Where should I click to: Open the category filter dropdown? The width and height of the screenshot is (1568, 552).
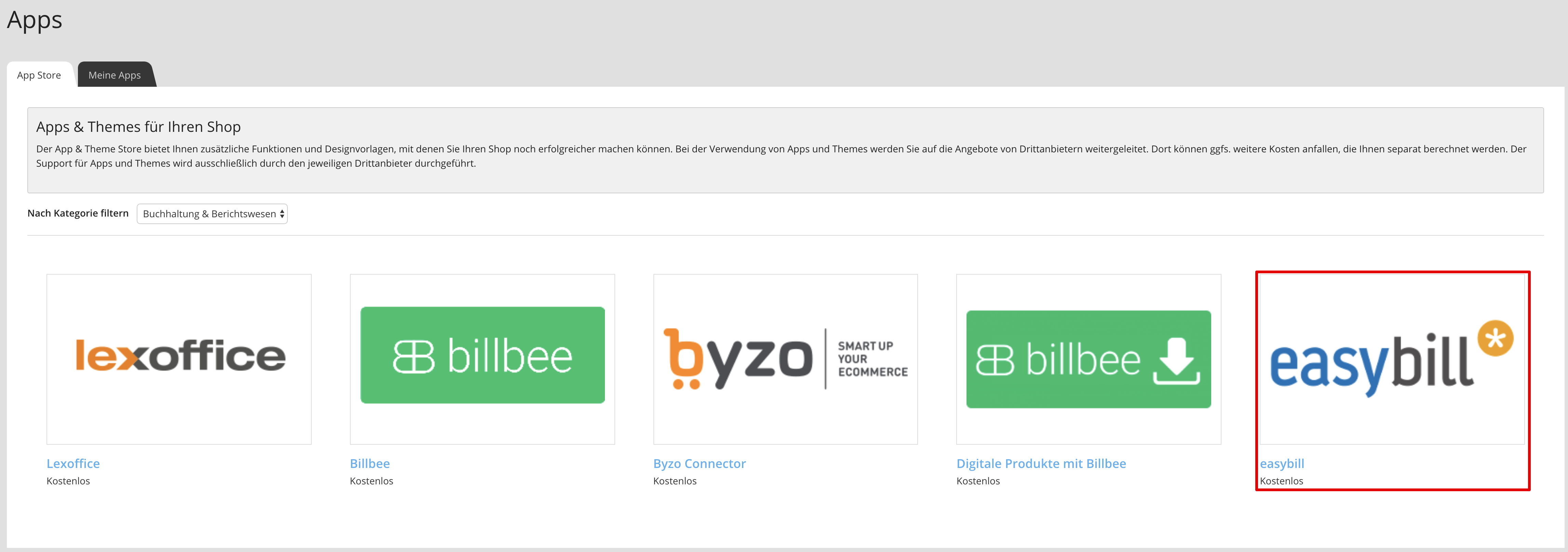coord(213,213)
